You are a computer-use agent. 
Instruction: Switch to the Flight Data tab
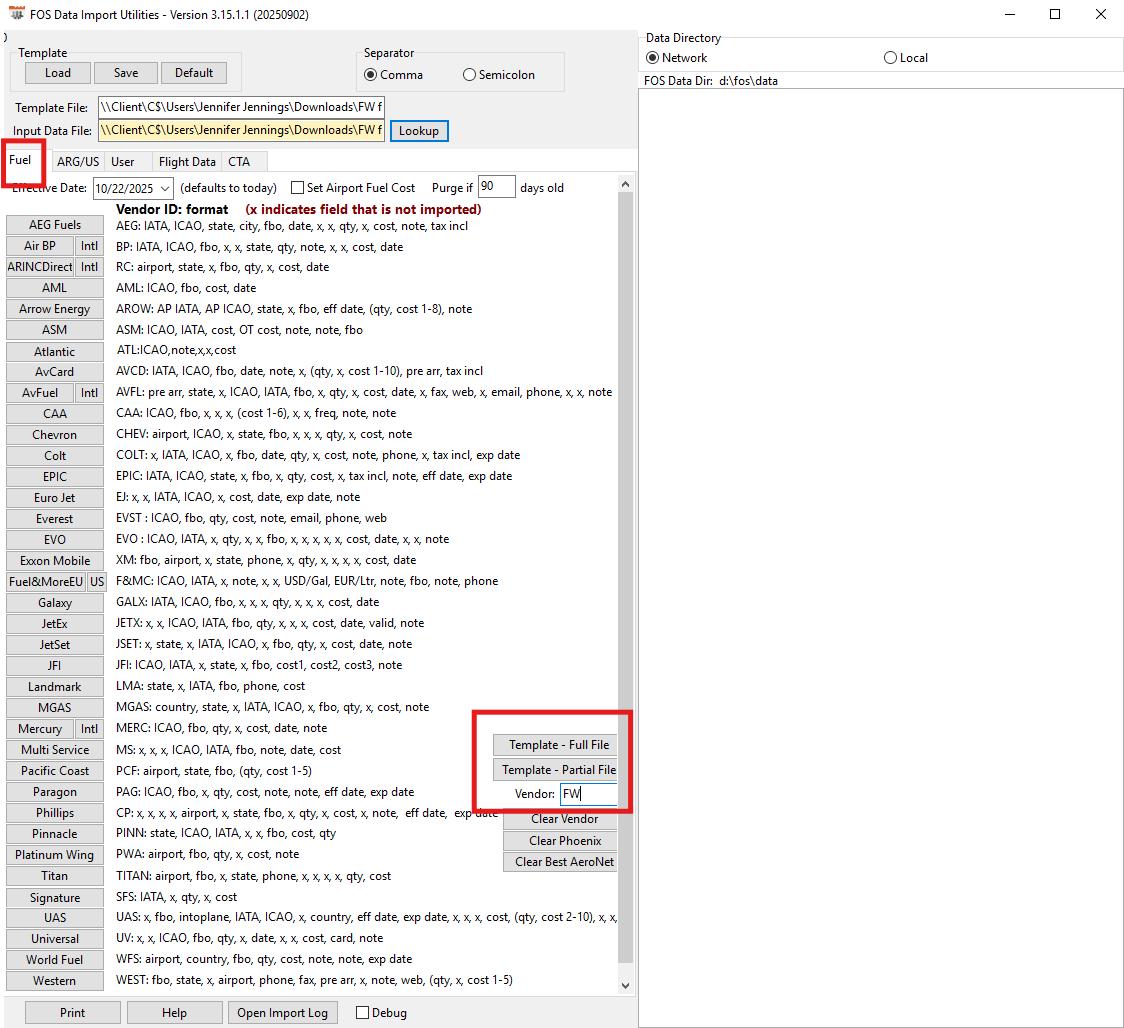[x=187, y=162]
